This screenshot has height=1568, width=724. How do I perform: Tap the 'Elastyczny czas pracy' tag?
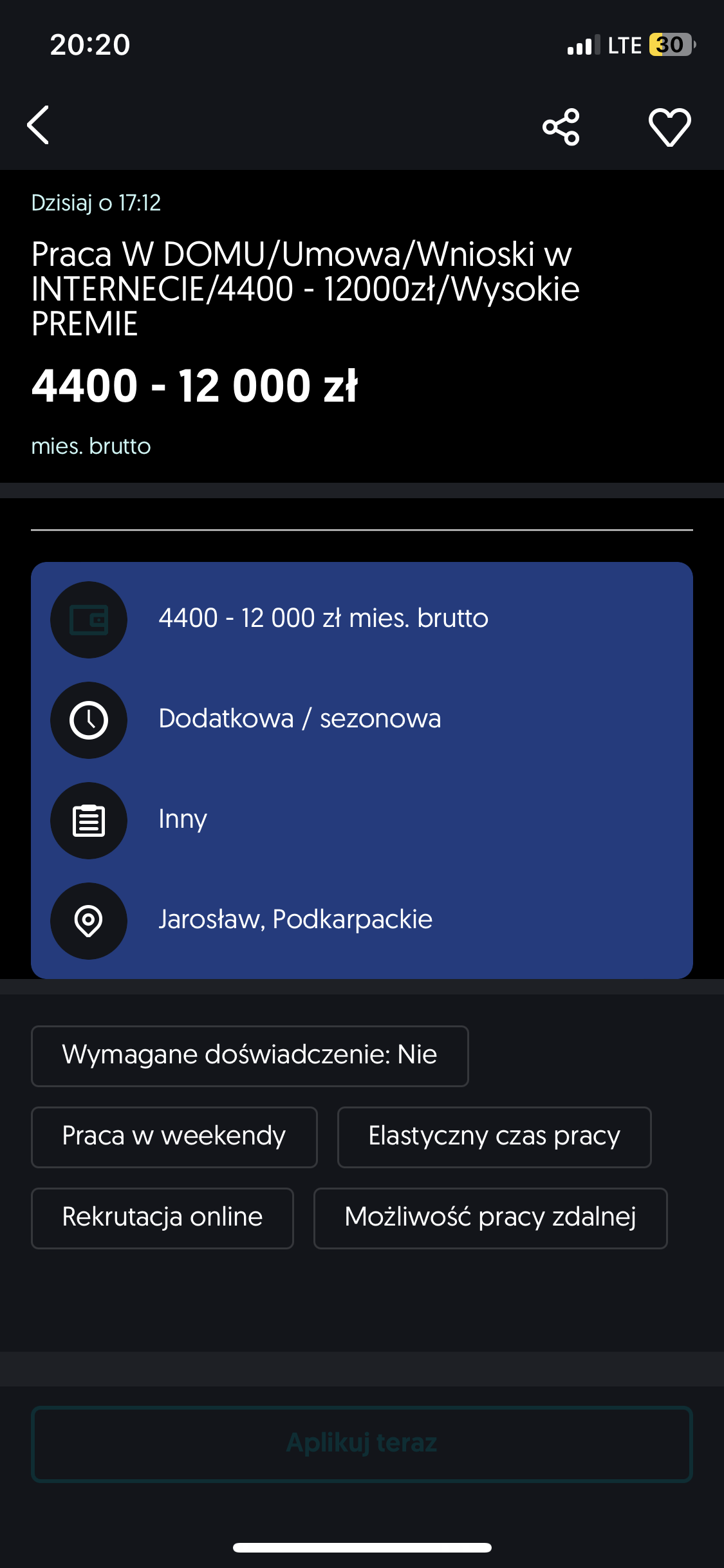tap(494, 1137)
